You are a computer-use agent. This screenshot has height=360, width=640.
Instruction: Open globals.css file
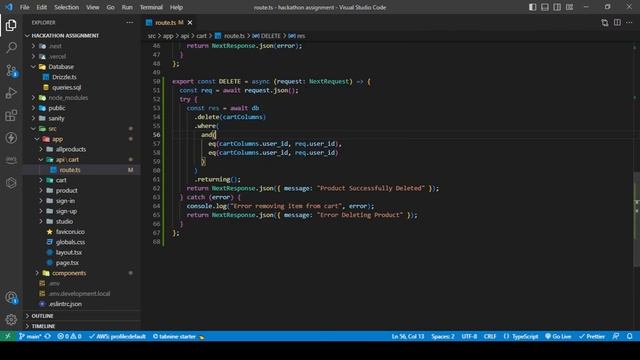tap(70, 242)
